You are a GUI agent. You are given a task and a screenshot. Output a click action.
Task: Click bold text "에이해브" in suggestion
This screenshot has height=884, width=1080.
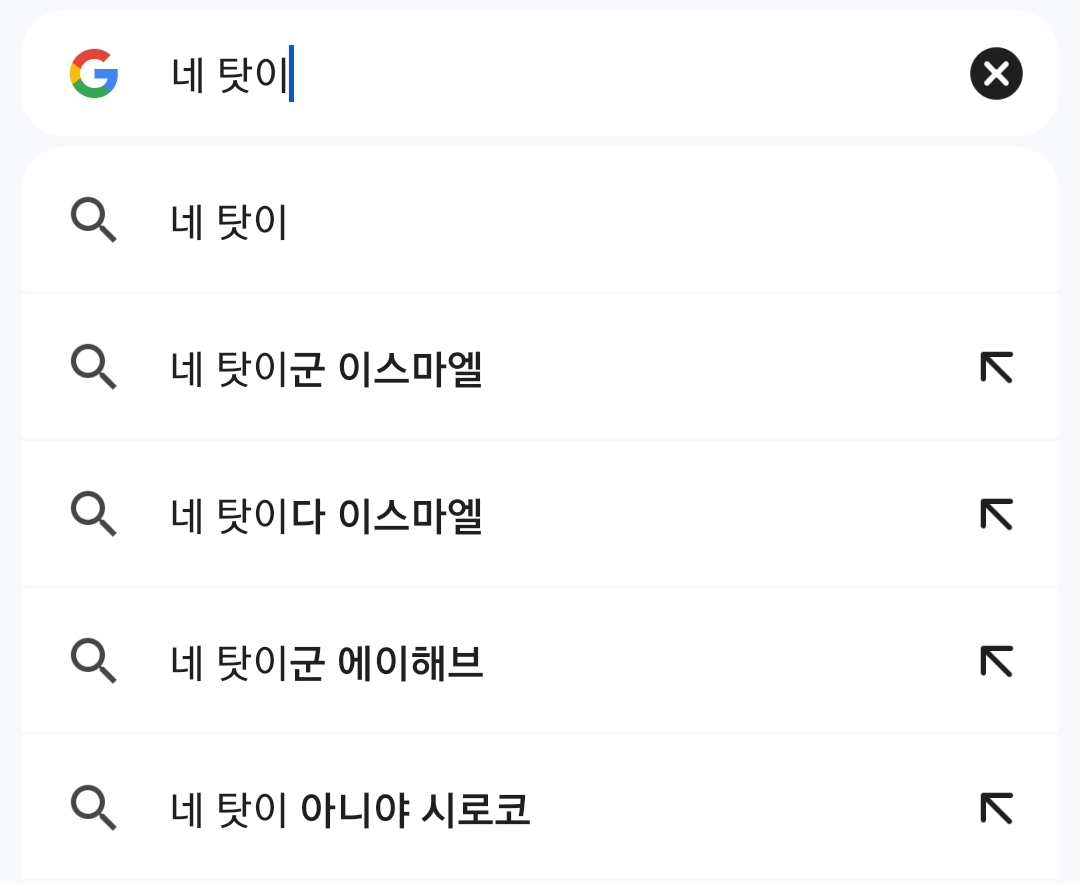(x=411, y=663)
